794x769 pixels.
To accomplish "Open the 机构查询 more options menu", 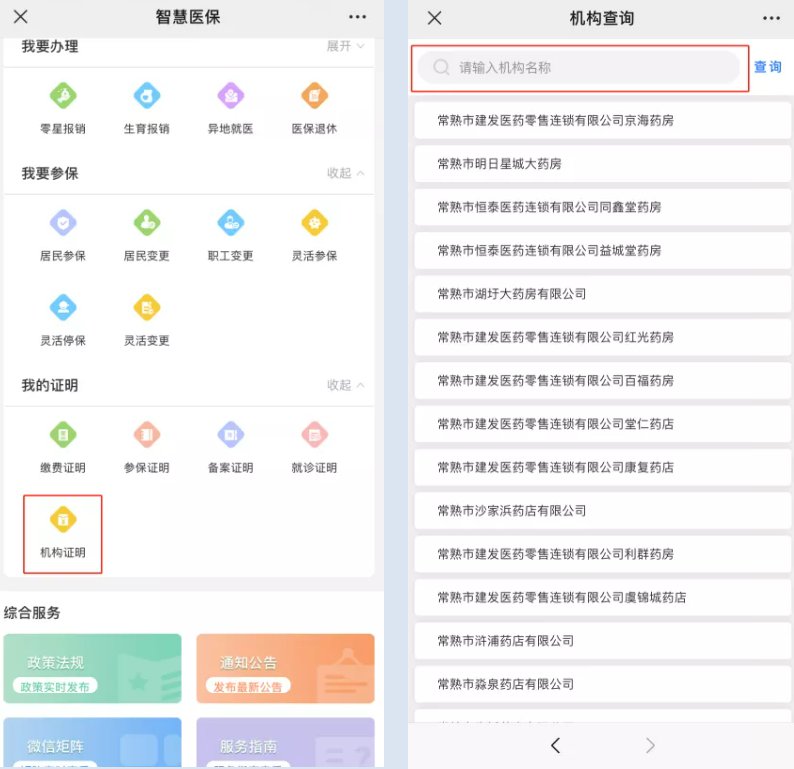I will pos(771,18).
